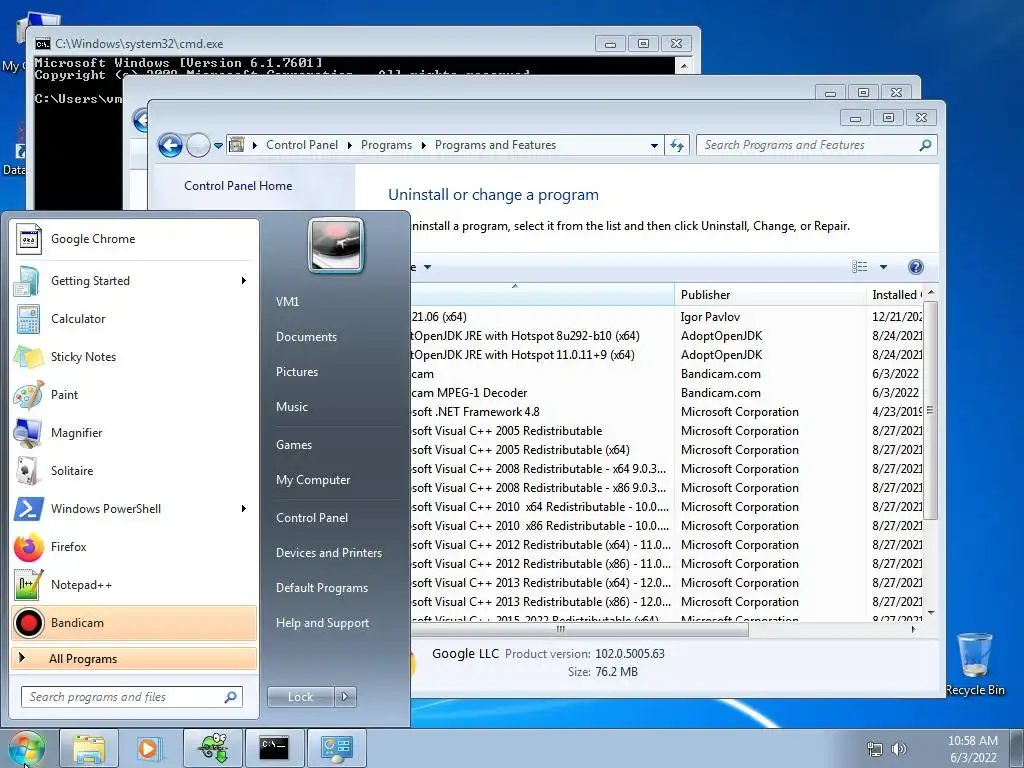Open recent pages dropdown beside forward button
Screen dimensions: 1024x768
218,146
